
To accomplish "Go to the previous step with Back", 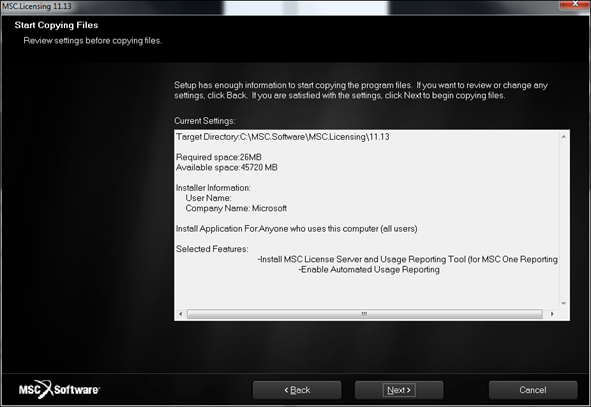I will (x=297, y=390).
